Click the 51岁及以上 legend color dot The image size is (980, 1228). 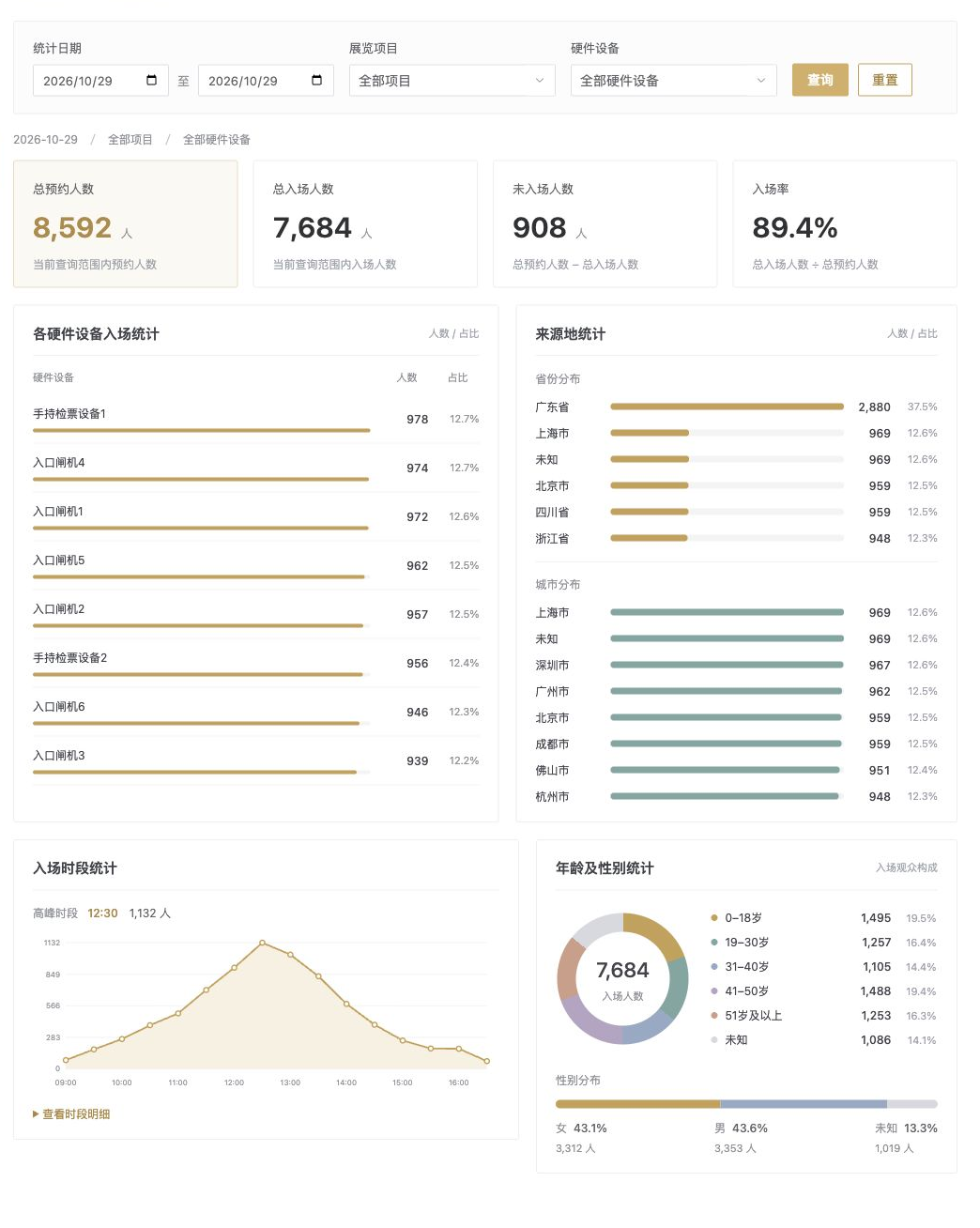tap(714, 1016)
